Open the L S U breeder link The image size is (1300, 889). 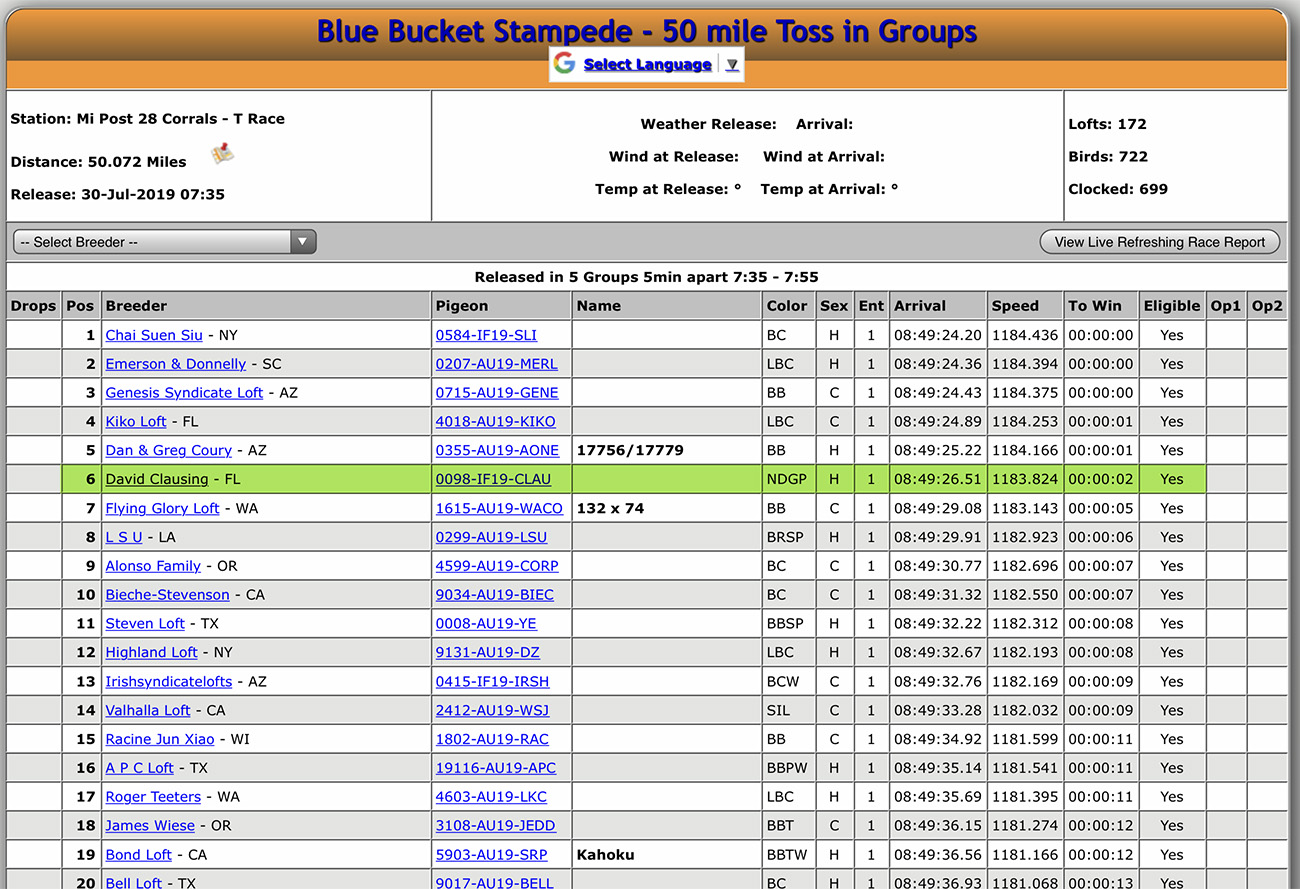point(124,537)
